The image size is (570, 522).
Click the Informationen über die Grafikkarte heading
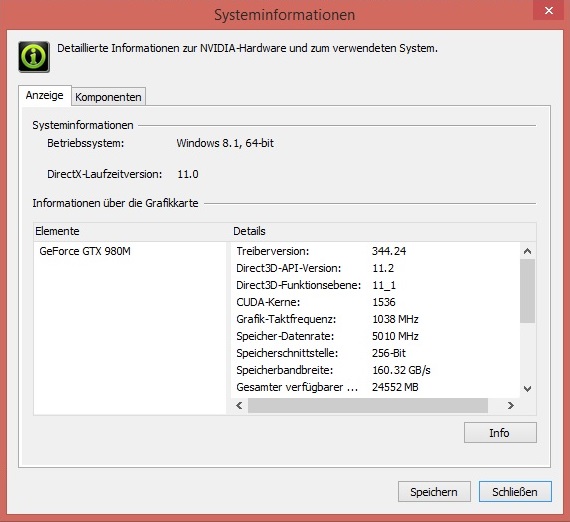click(116, 203)
